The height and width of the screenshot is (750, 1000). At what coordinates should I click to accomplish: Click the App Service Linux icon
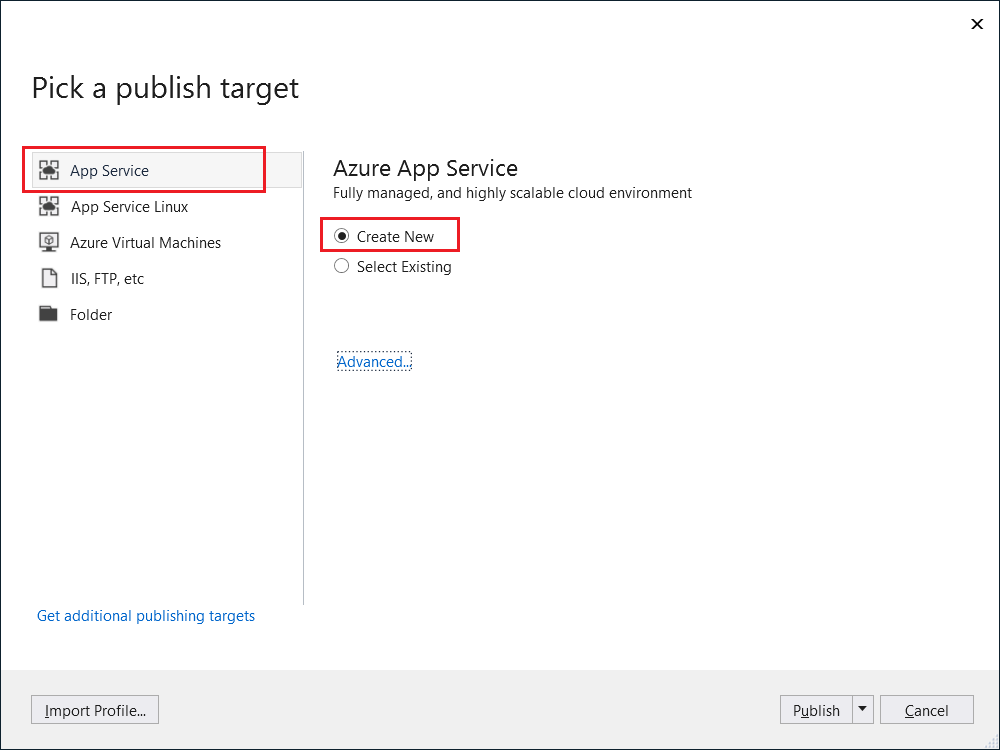[49, 207]
